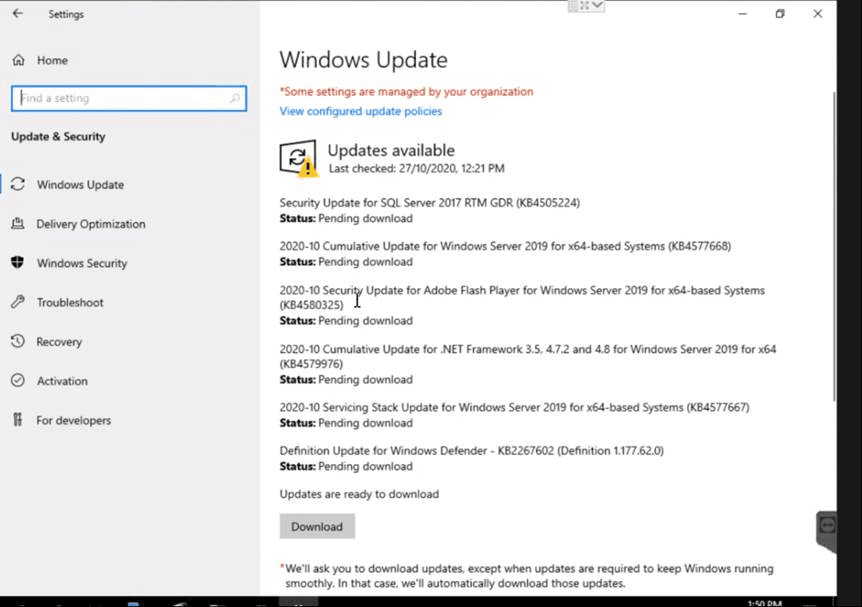Restore down the Settings window
862x607 pixels.
click(780, 14)
